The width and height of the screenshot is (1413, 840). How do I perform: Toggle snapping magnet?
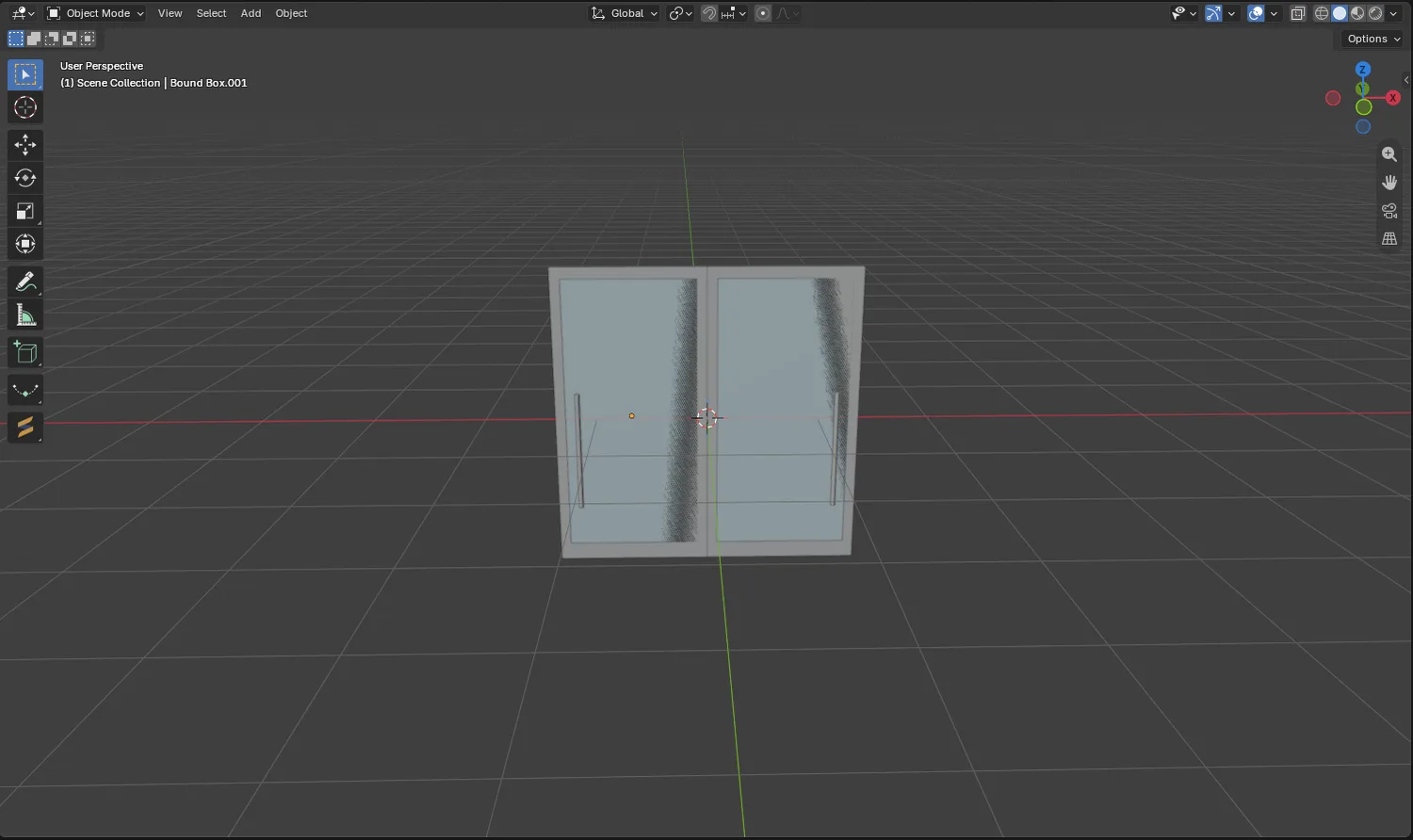709,13
